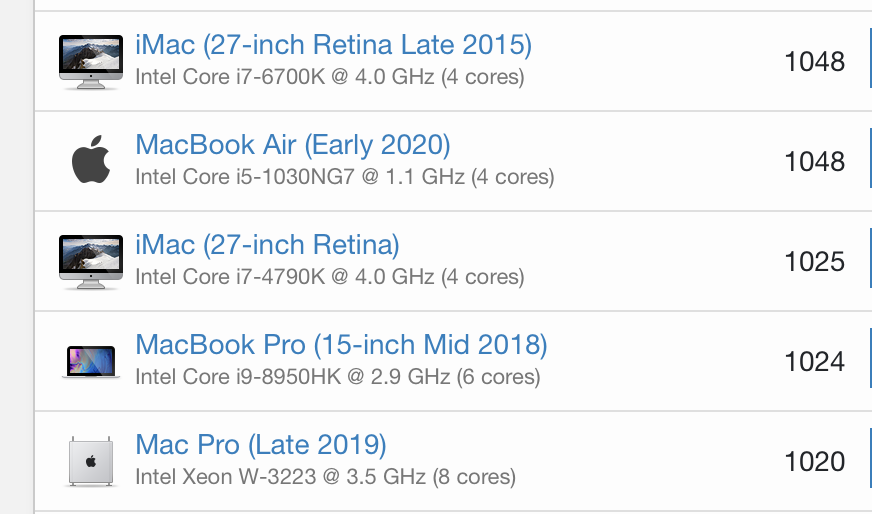Click the Intel Xeon W-3223 description

[326, 477]
